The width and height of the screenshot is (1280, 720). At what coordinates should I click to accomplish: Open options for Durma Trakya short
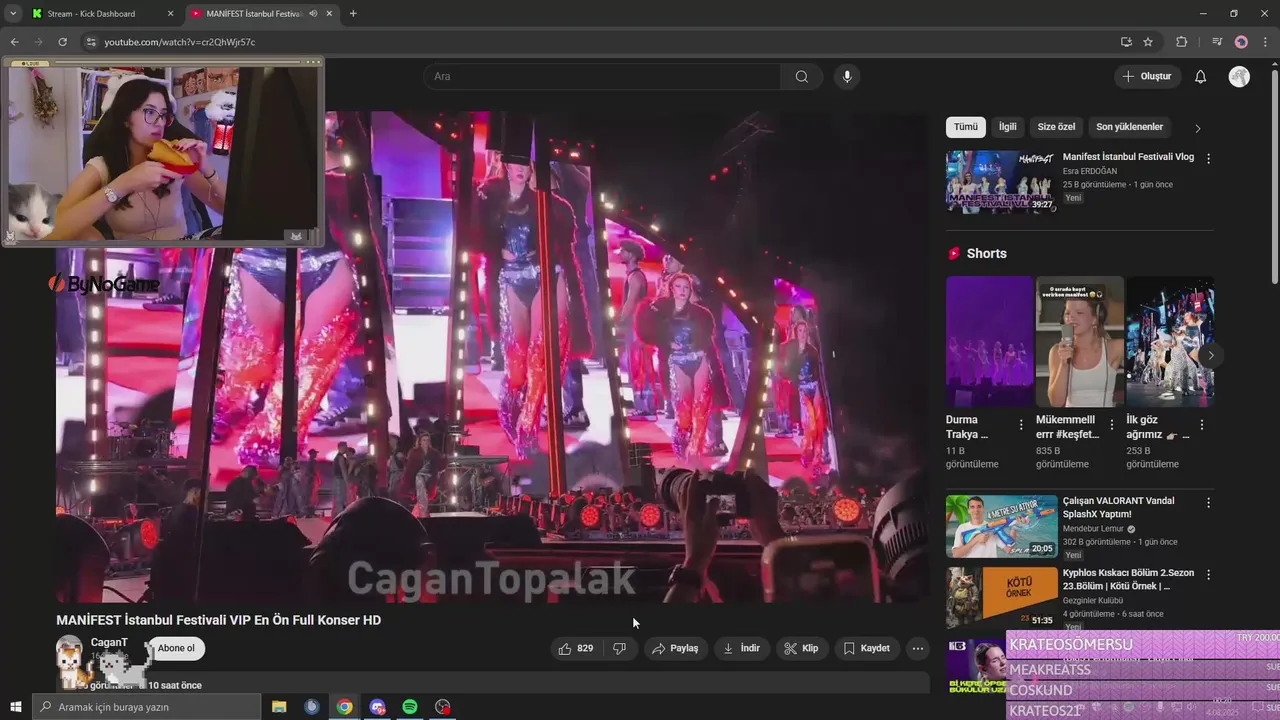(1021, 425)
